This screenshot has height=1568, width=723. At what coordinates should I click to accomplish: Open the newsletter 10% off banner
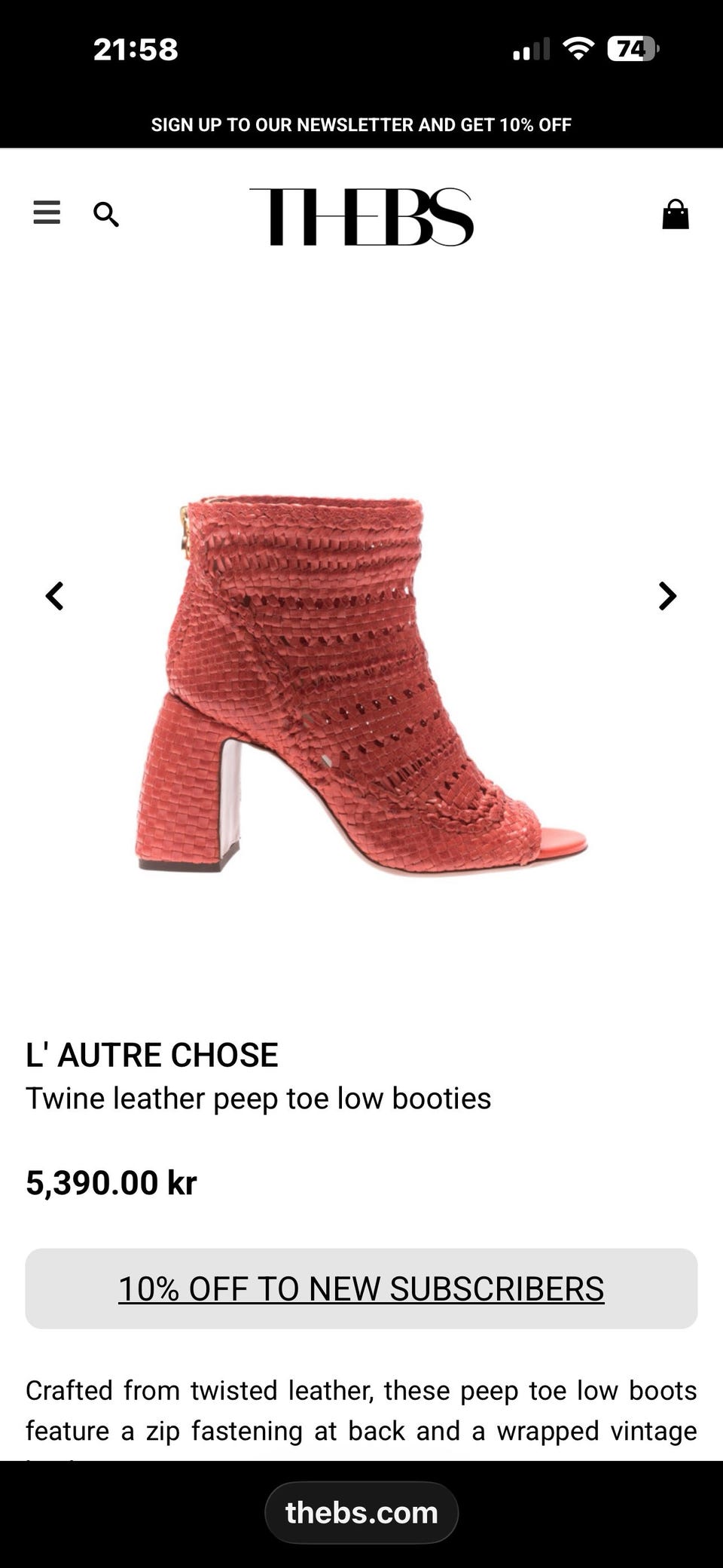(361, 124)
